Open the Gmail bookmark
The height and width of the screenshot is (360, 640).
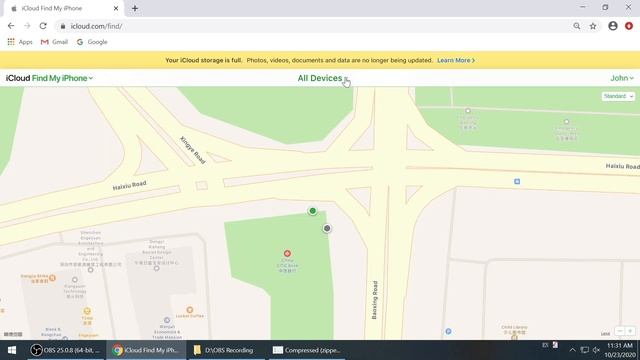(x=54, y=42)
